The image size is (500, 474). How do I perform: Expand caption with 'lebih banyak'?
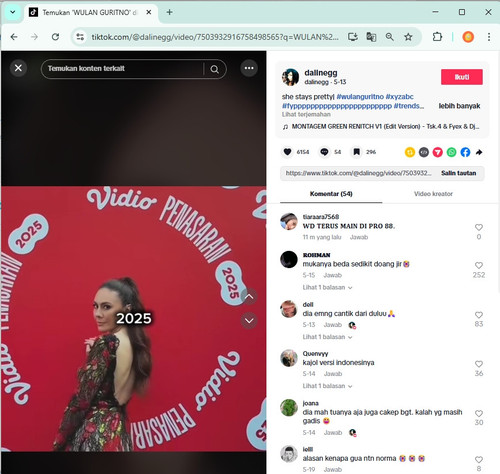click(459, 106)
